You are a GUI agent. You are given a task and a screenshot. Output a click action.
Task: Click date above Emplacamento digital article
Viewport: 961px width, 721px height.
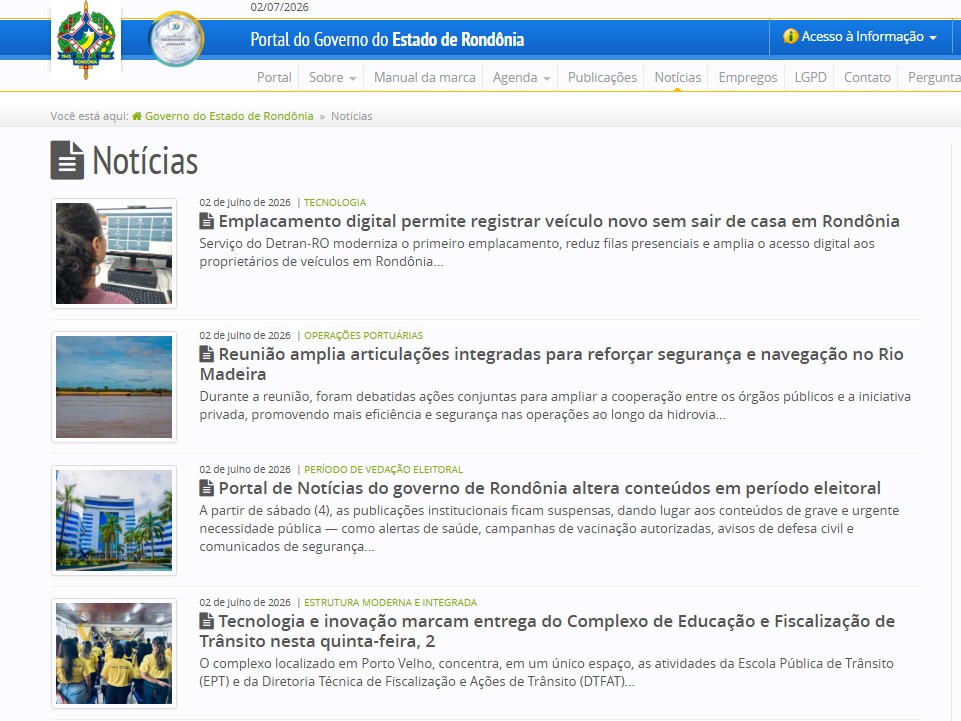[x=245, y=202]
